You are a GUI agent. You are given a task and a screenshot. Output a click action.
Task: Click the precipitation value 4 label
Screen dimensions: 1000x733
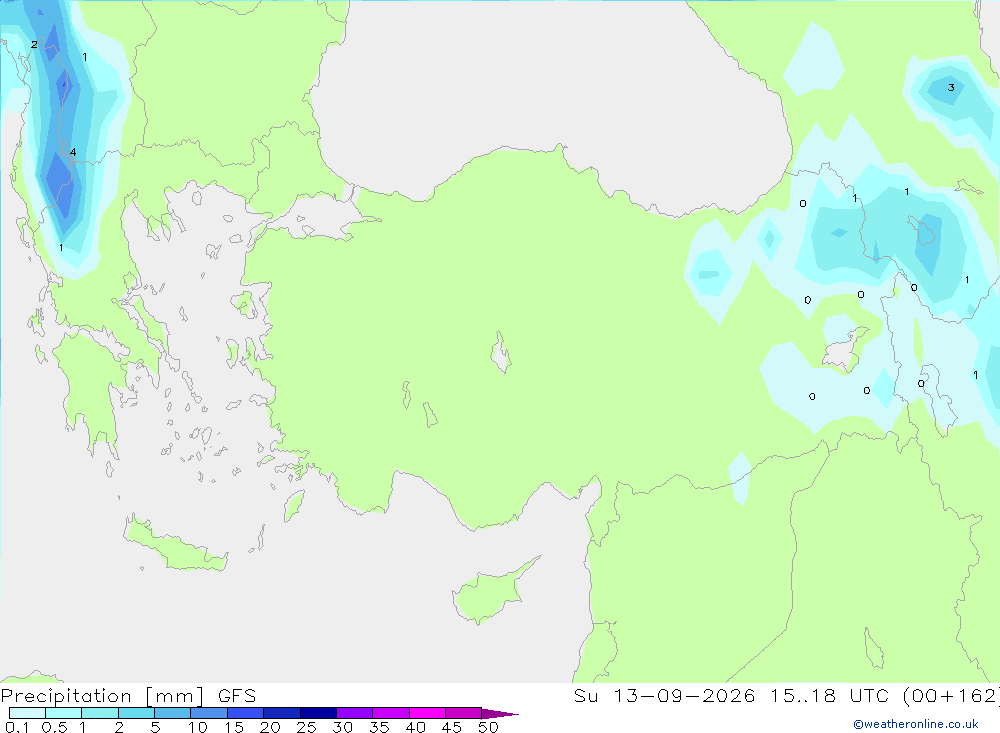pos(73,152)
